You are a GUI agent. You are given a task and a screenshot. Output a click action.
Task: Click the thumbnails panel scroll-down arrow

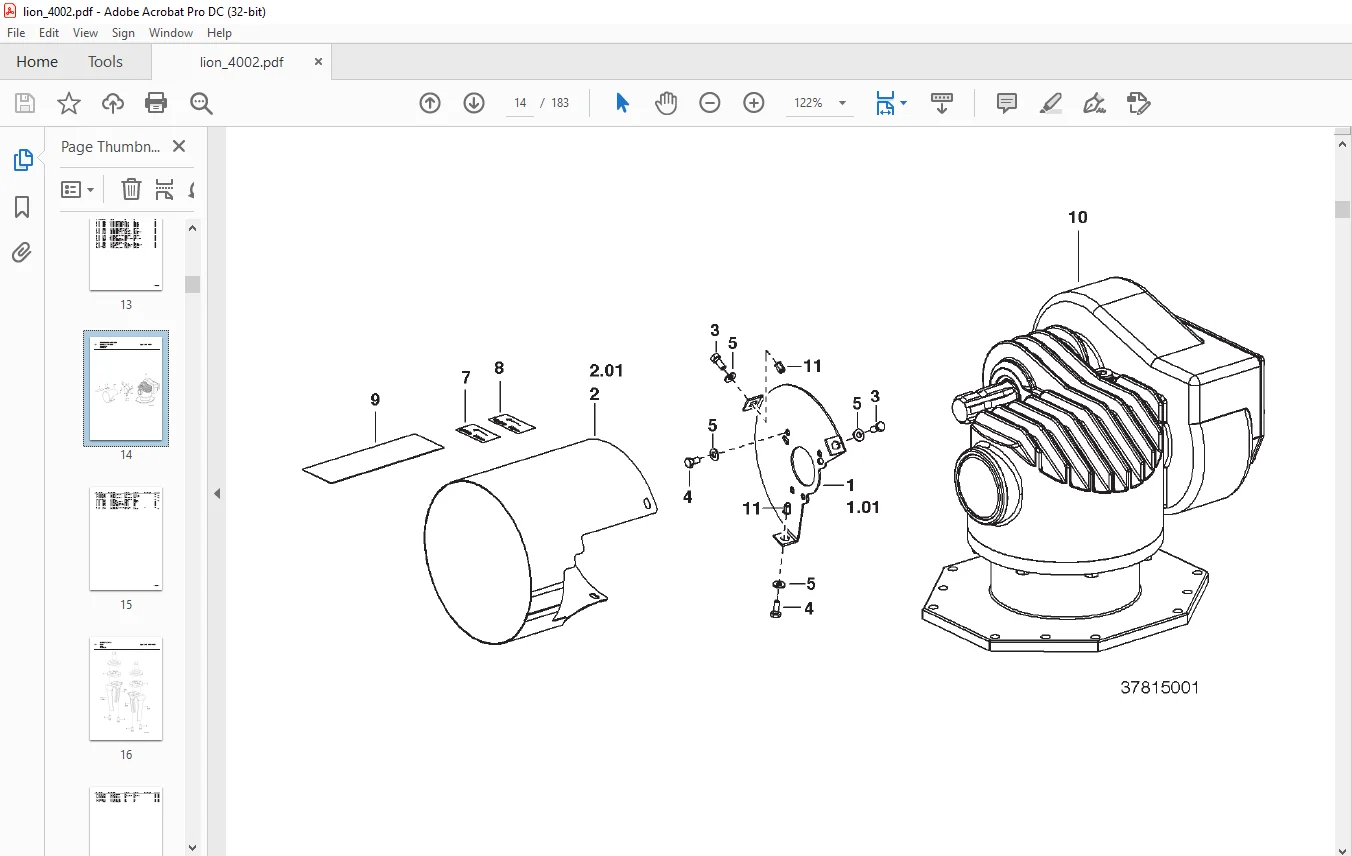click(193, 849)
